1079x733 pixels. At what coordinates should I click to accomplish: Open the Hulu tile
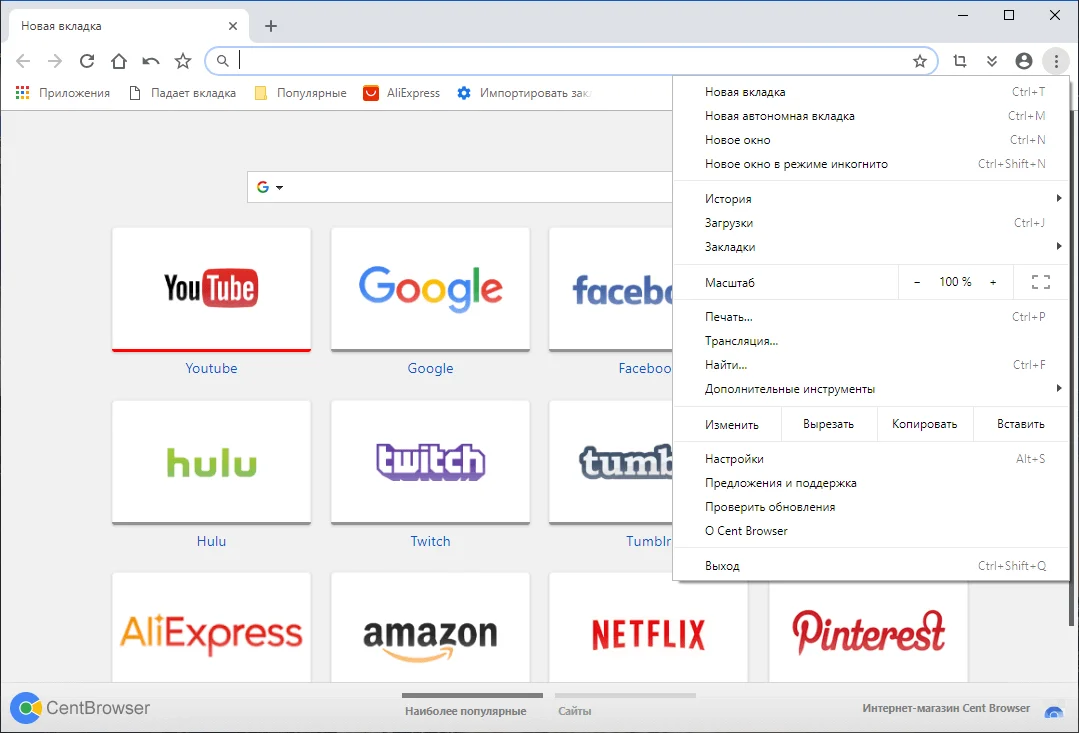(211, 462)
